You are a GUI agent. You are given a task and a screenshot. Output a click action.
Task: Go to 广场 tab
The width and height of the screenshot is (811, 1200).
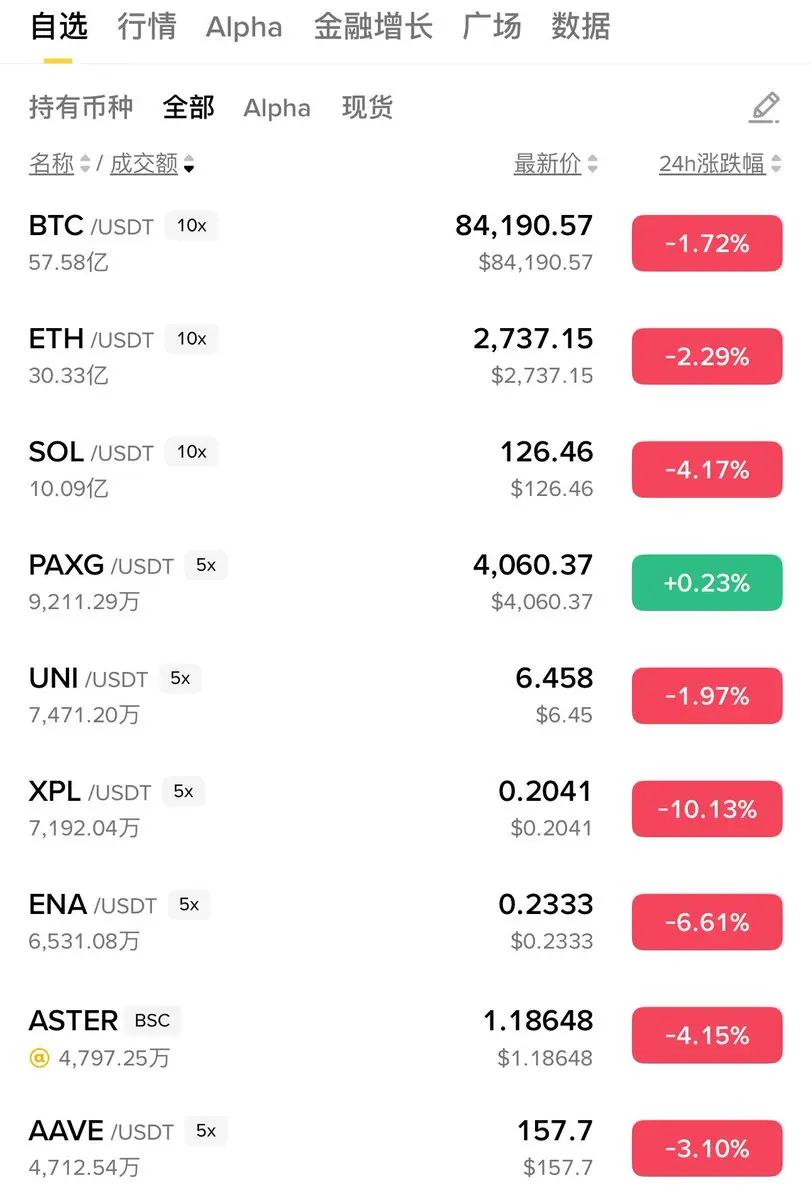(491, 27)
